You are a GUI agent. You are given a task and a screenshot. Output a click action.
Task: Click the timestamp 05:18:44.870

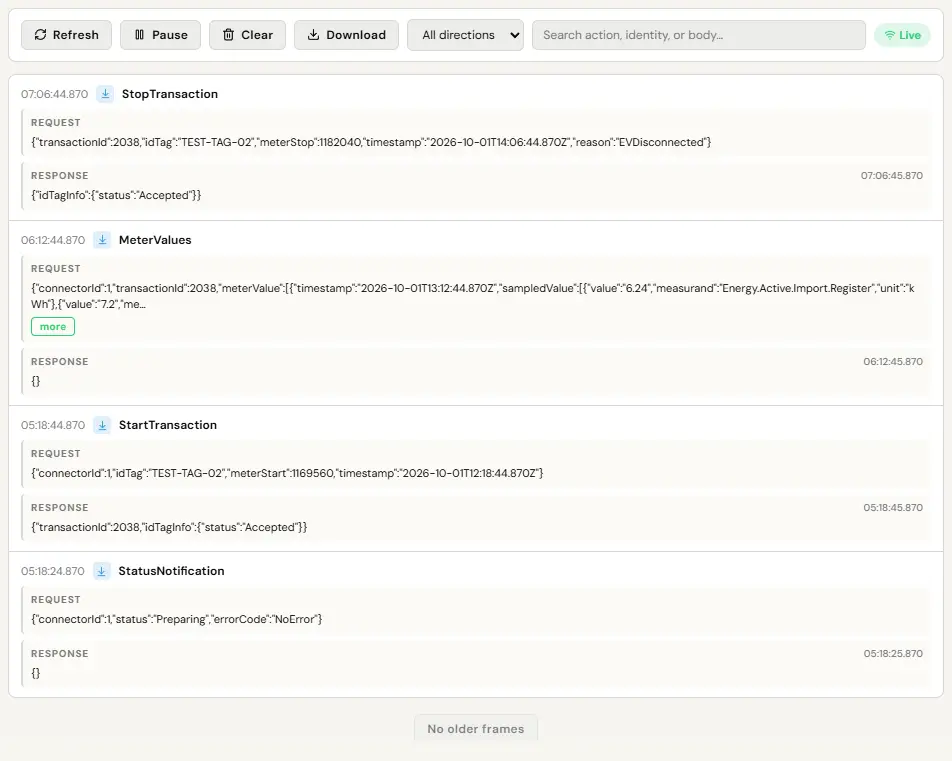click(x=53, y=425)
